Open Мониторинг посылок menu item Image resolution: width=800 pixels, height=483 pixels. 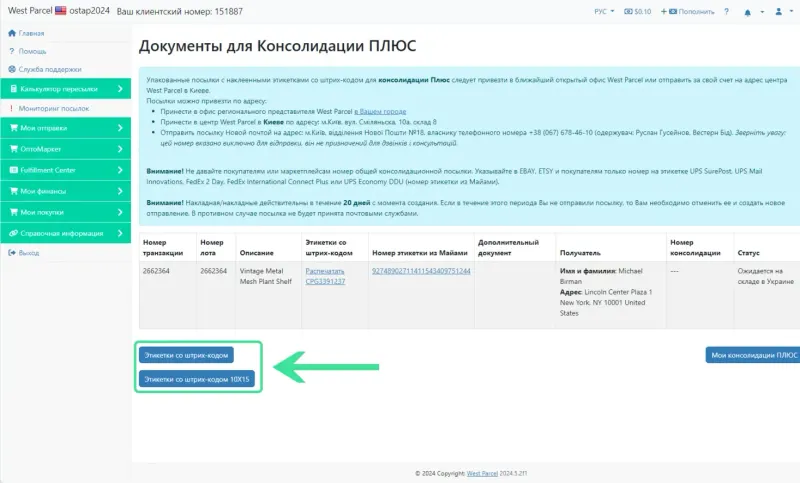[x=54, y=108]
